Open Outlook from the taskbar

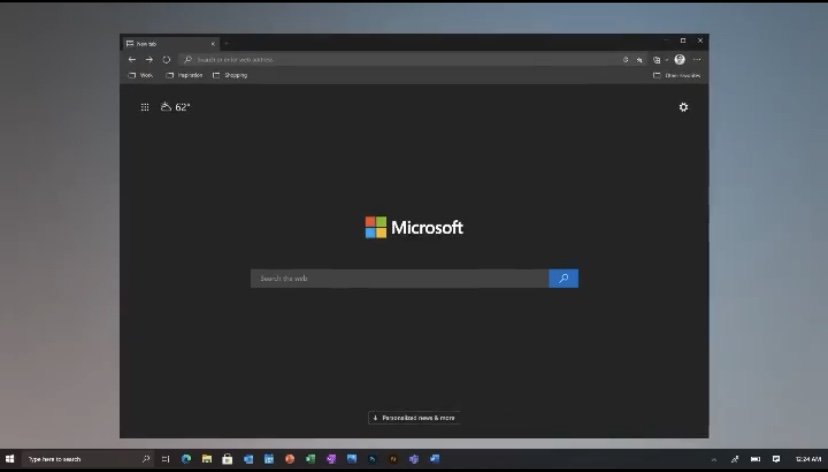point(248,459)
